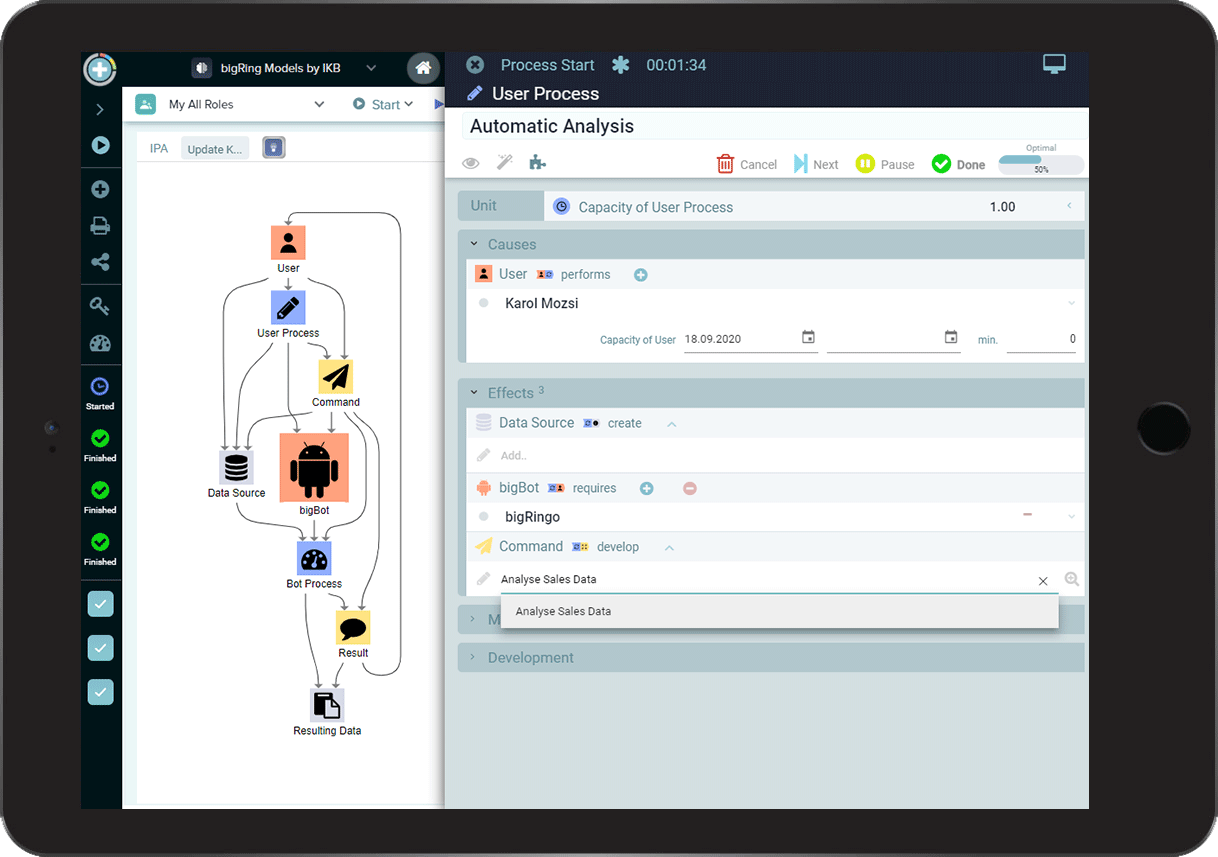The height and width of the screenshot is (857, 1218).
Task: Open the bigRing Models by IKB dropdown
Action: coord(371,68)
